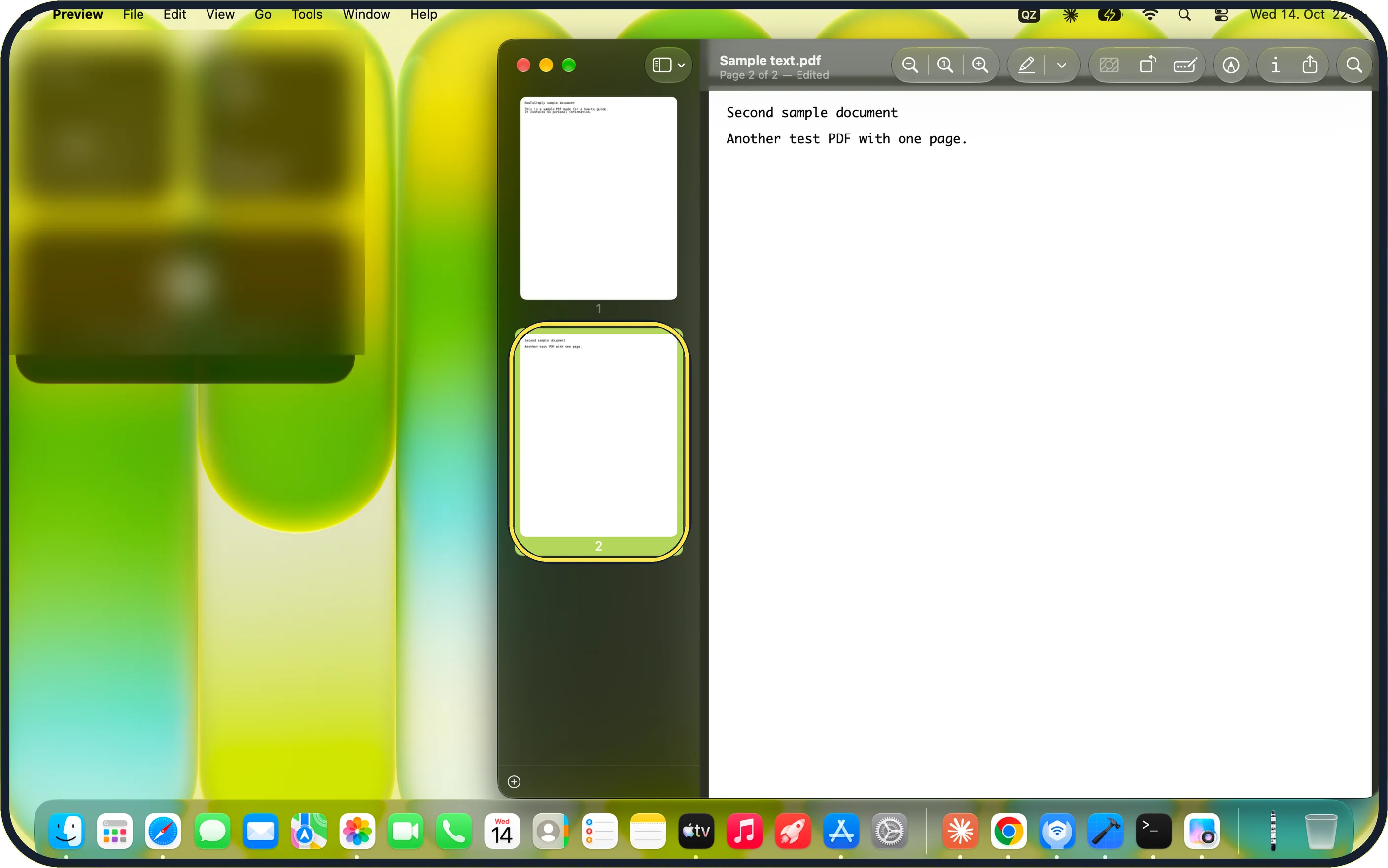
Task: Open the File menu
Action: (x=133, y=14)
